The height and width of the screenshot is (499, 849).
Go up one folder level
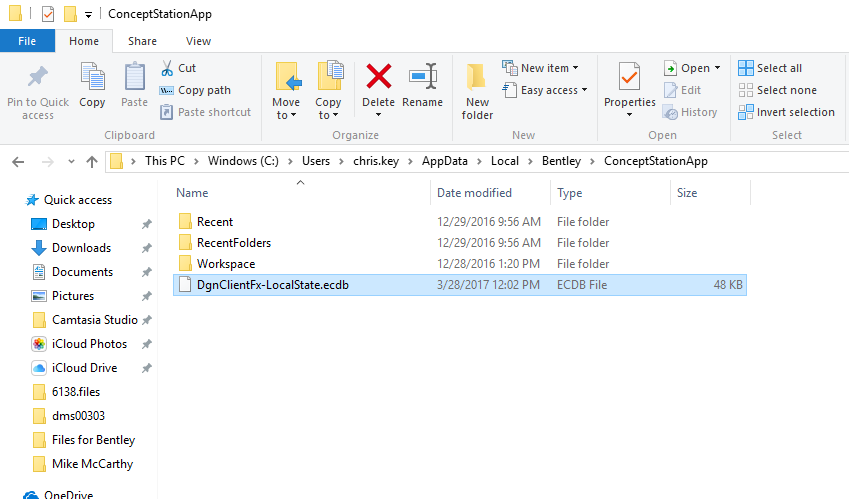(92, 161)
